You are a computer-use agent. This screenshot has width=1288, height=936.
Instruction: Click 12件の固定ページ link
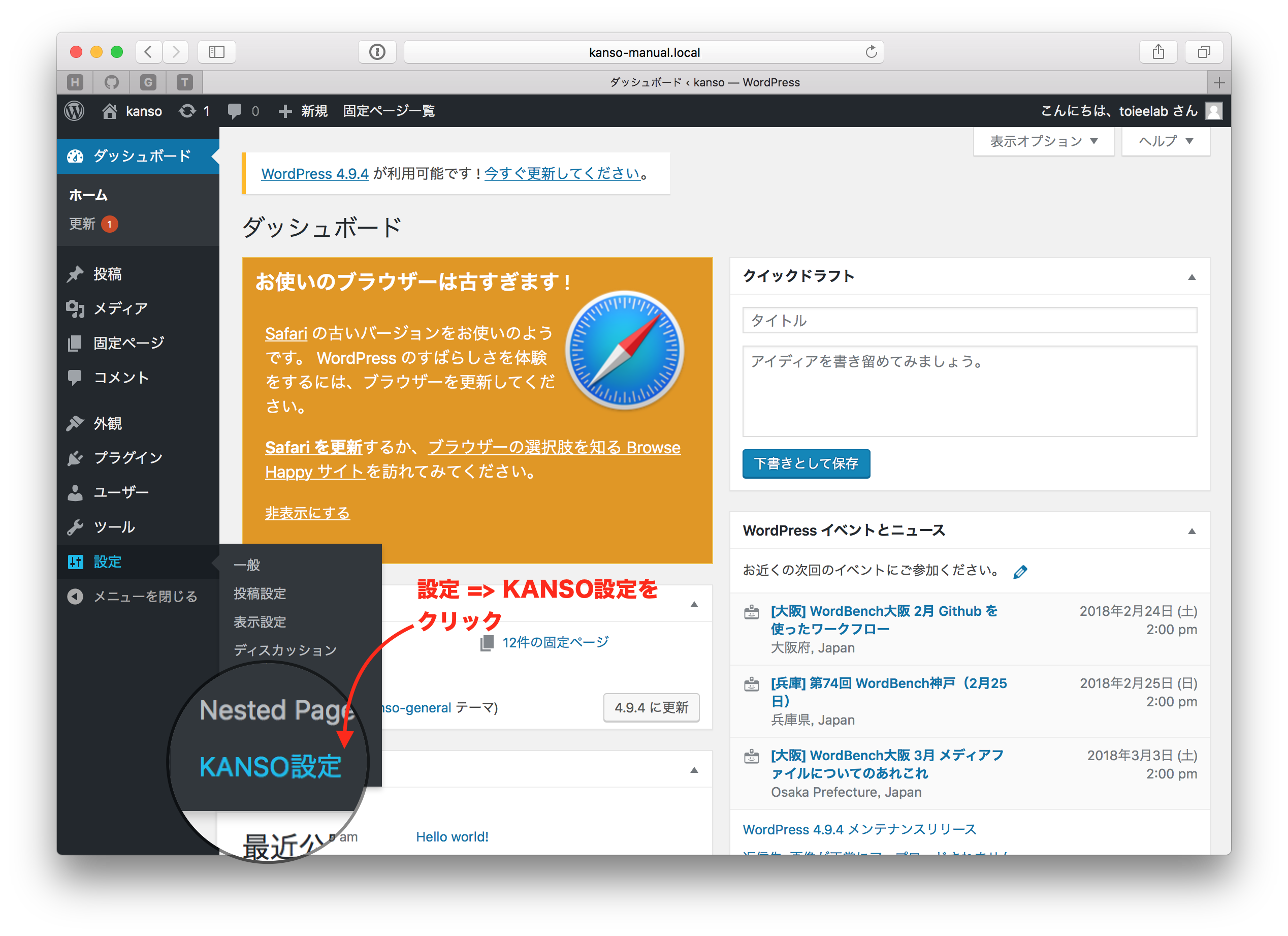click(555, 643)
